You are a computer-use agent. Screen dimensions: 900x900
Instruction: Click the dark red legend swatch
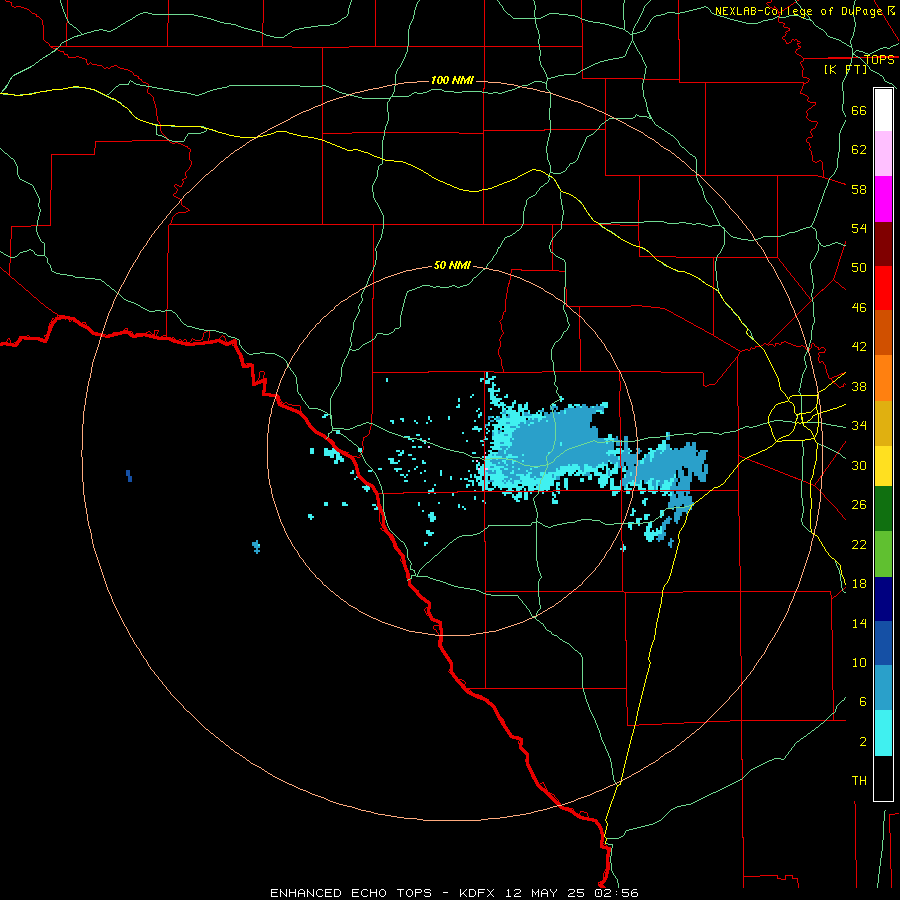click(883, 243)
